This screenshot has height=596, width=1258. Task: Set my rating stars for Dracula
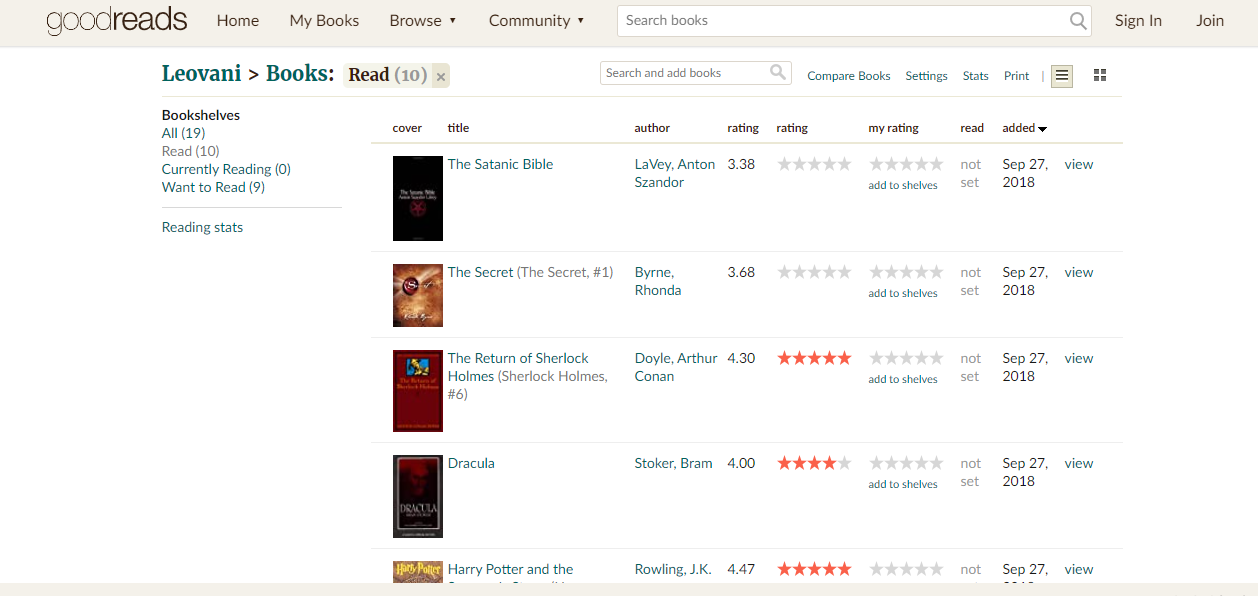point(906,463)
